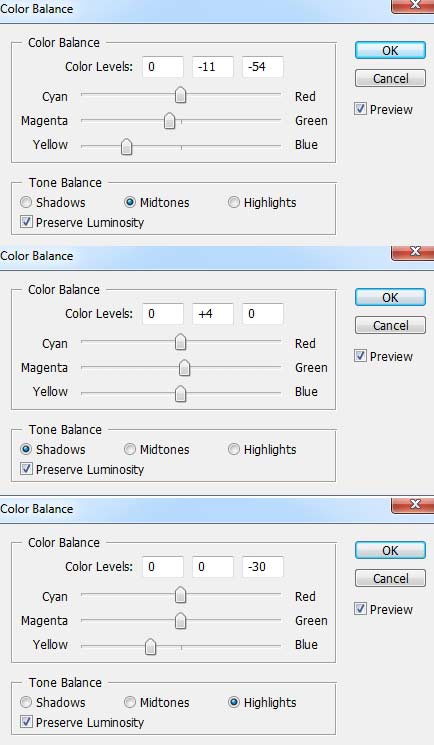Image resolution: width=434 pixels, height=745 pixels.
Task: Click the Magenta-Green slider handle in middle dialog
Action: click(184, 368)
